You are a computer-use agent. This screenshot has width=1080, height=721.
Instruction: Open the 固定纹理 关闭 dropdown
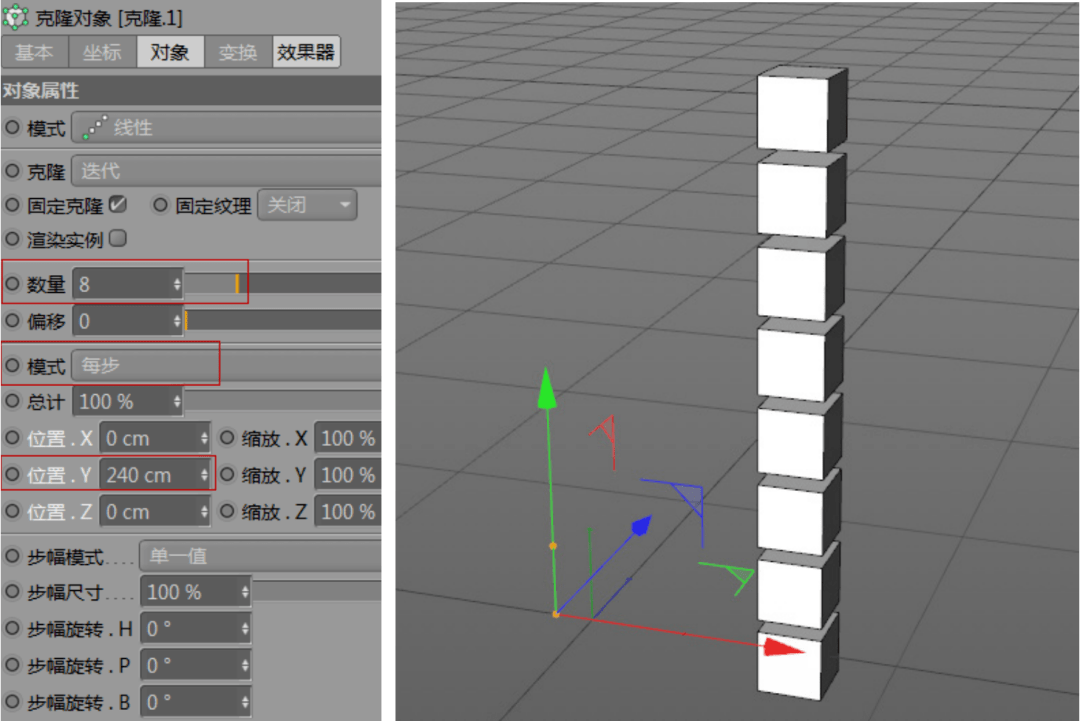(x=307, y=205)
